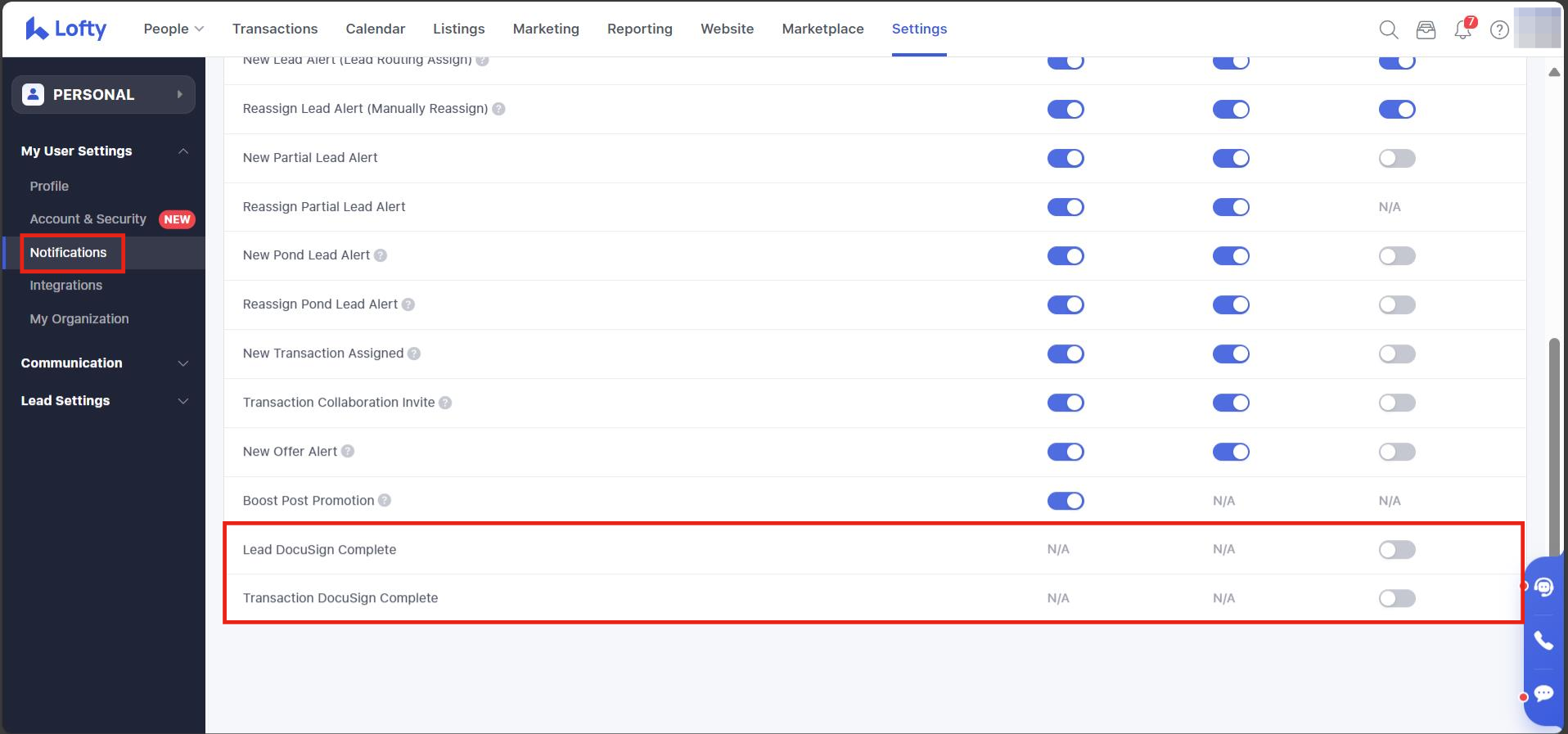This screenshot has width=1568, height=734.
Task: Click help icon beside New Pond Lead Alert
Action: pos(381,255)
